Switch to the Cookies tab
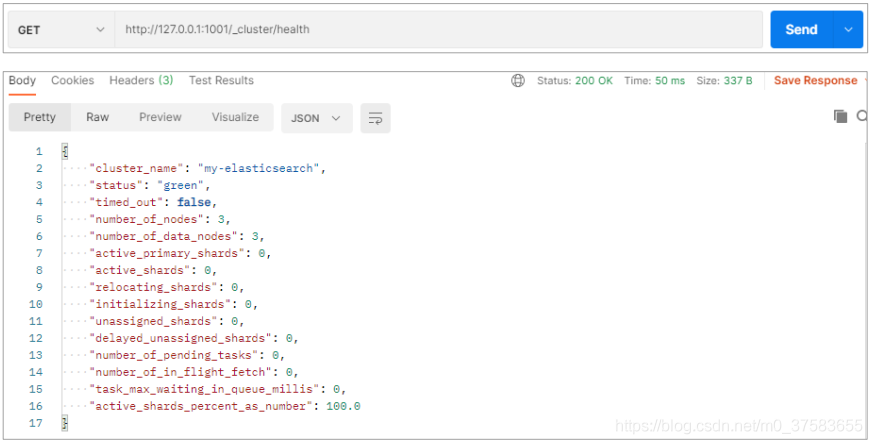The width and height of the screenshot is (872, 444). point(72,81)
